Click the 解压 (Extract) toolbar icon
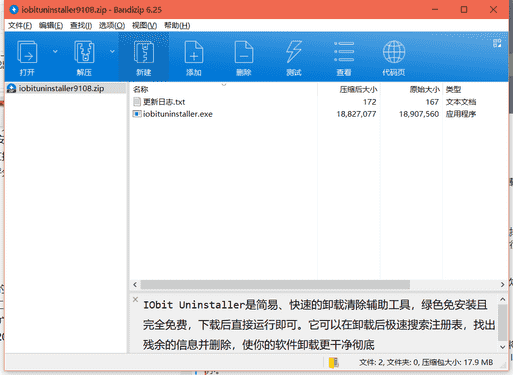This screenshot has width=513, height=375. tap(84, 52)
